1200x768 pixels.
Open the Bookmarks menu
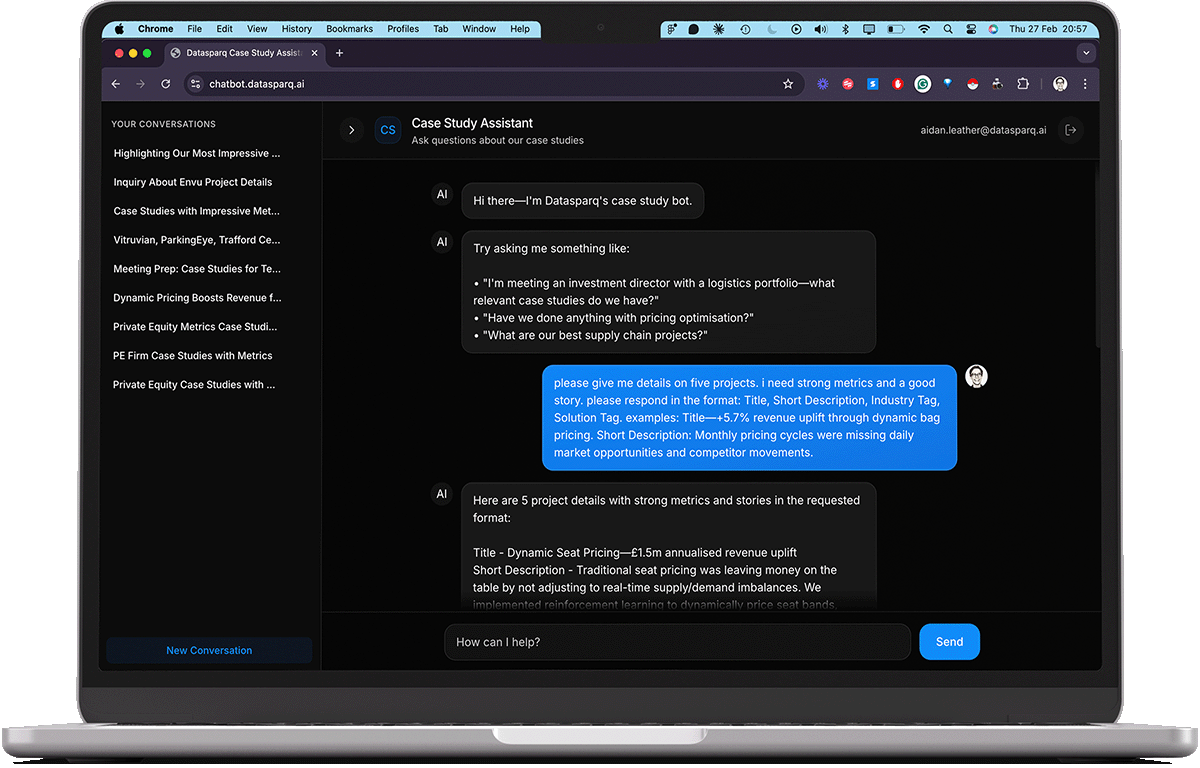350,29
